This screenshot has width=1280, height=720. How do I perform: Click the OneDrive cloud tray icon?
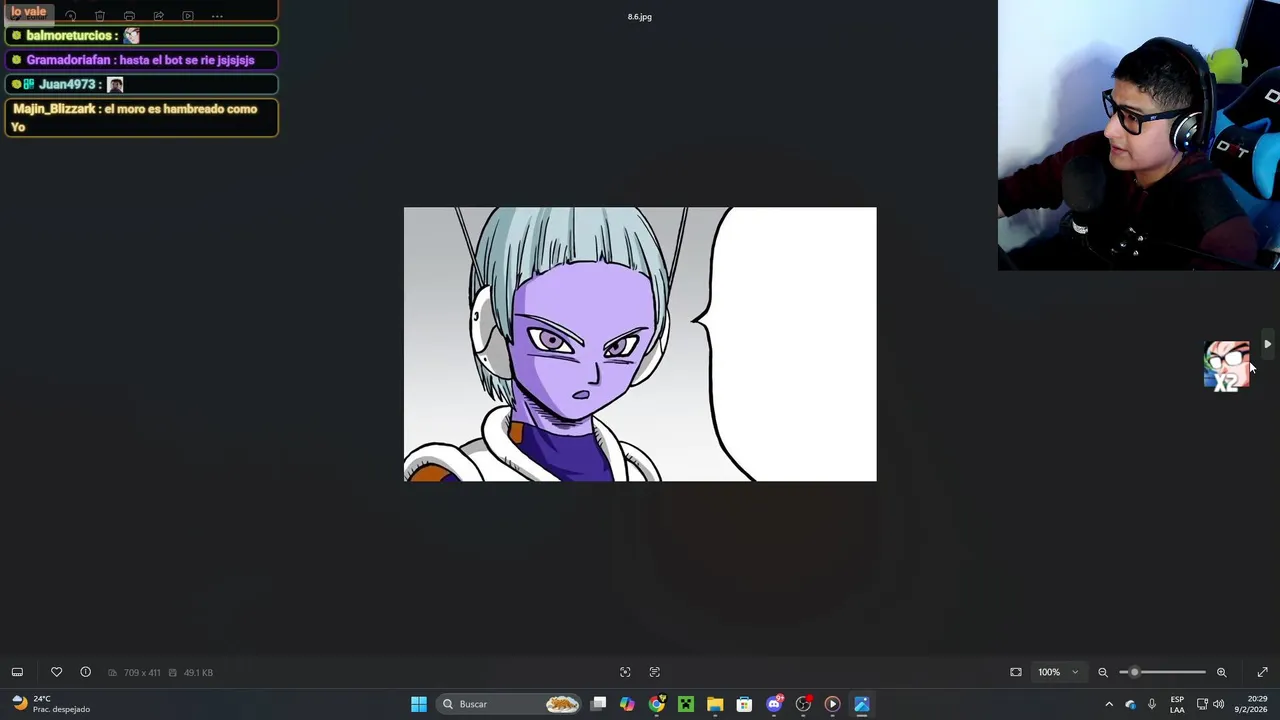(1131, 704)
